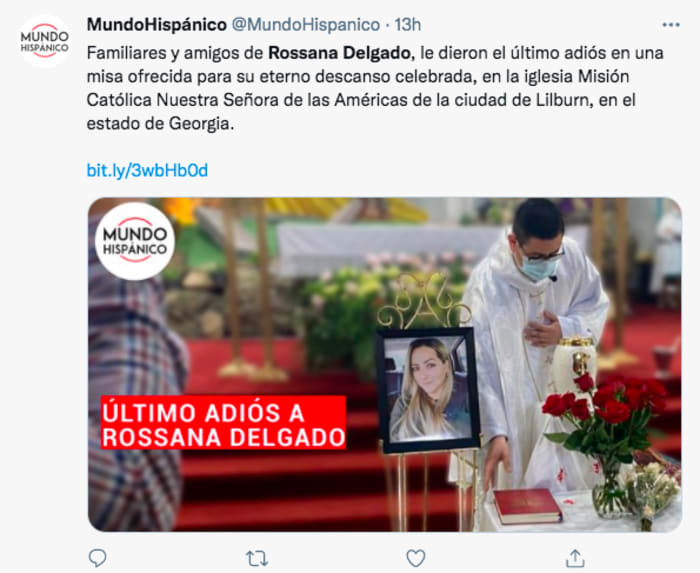
Task: Click the @MundoHispanico handle
Action: click(306, 25)
